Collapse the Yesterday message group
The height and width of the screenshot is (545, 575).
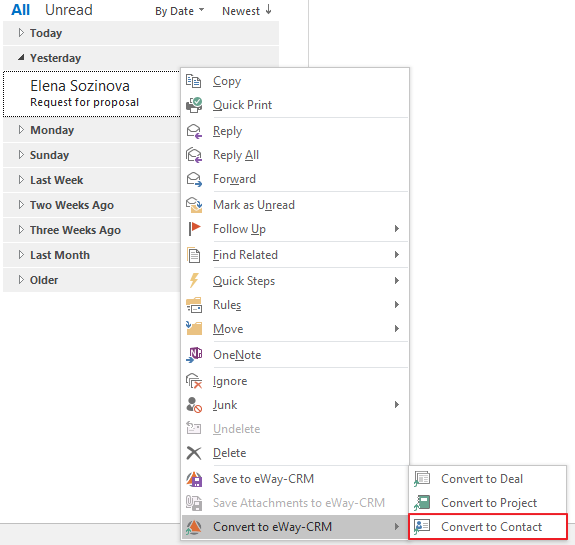point(21,57)
